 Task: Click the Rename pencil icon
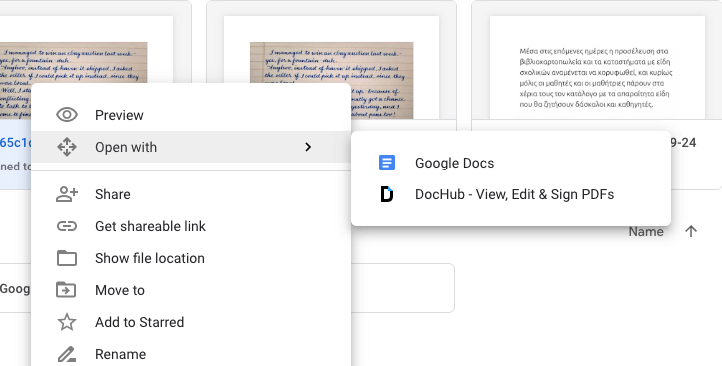[67, 354]
